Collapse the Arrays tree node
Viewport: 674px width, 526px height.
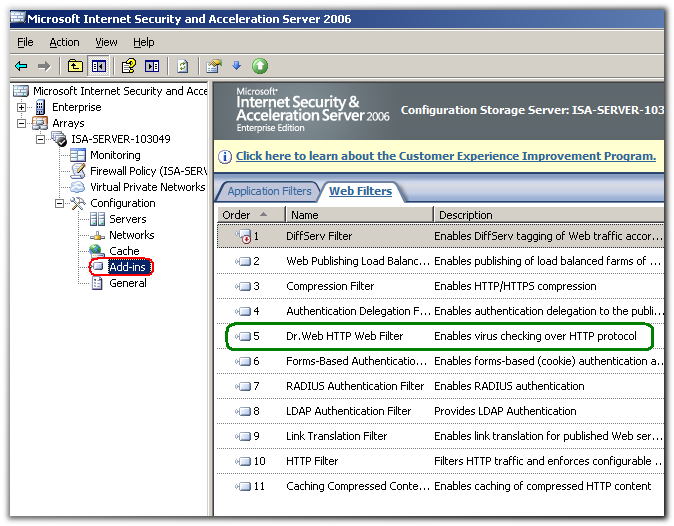[x=21, y=123]
